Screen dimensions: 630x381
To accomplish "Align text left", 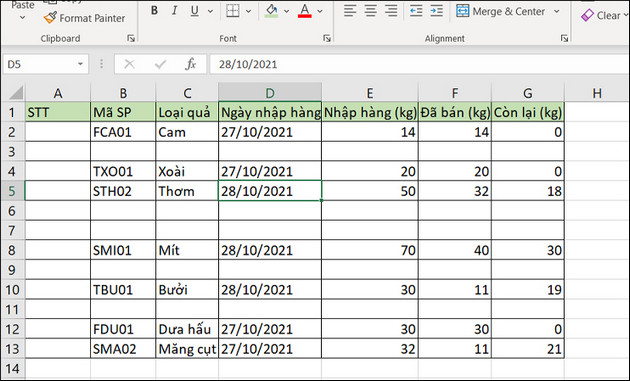I will tap(350, 11).
